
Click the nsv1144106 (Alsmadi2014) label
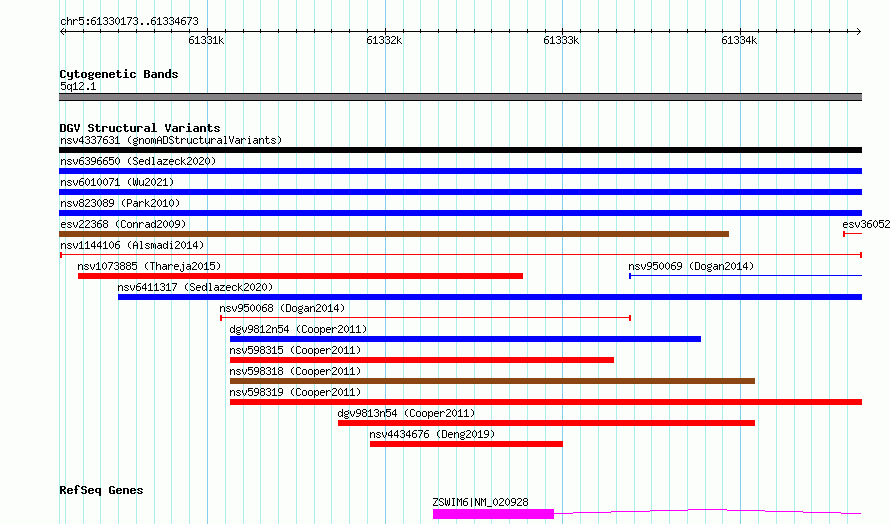pyautogui.click(x=132, y=245)
